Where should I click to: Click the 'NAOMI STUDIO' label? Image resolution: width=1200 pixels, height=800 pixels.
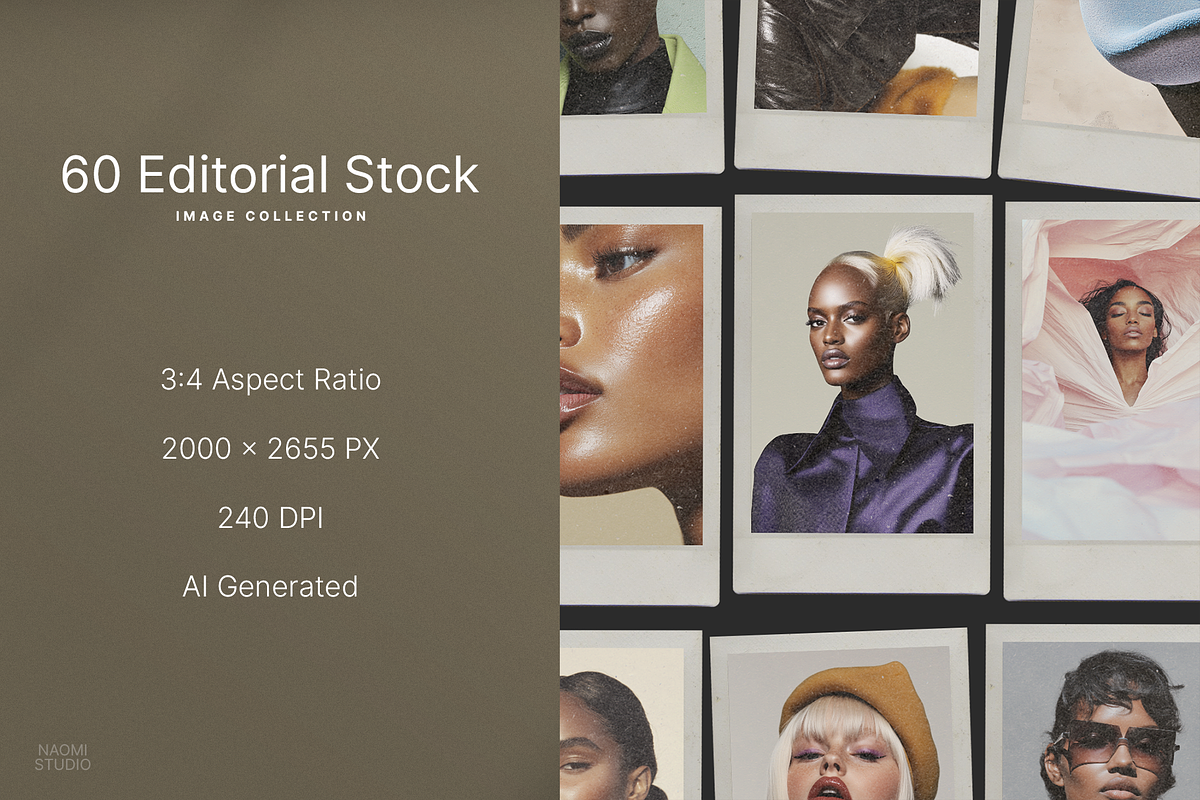[x=63, y=757]
